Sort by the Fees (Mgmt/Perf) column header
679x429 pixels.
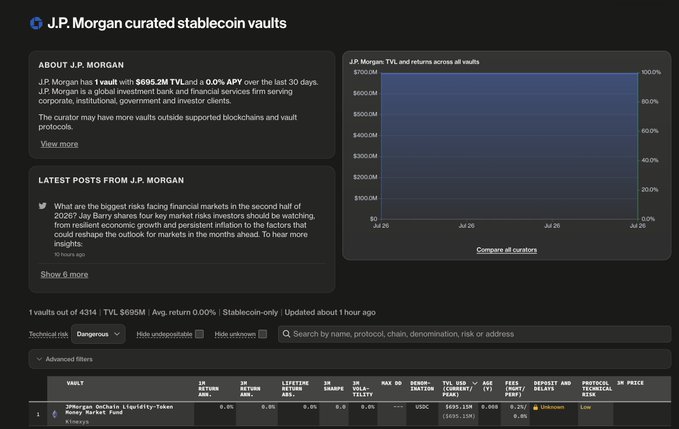point(515,389)
